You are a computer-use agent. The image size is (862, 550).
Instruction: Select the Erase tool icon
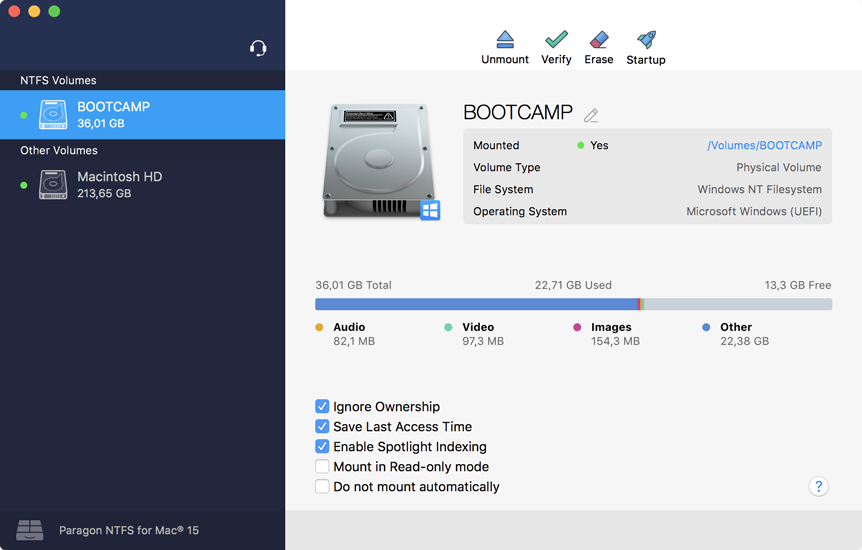click(x=599, y=40)
